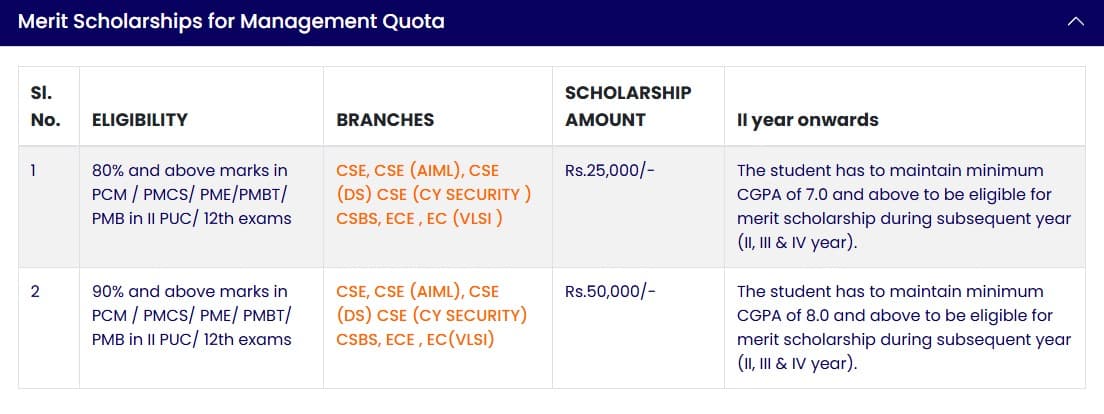Viewport: 1104px width, 414px height.
Task: Click the BRANCHES column header
Action: click(x=385, y=120)
